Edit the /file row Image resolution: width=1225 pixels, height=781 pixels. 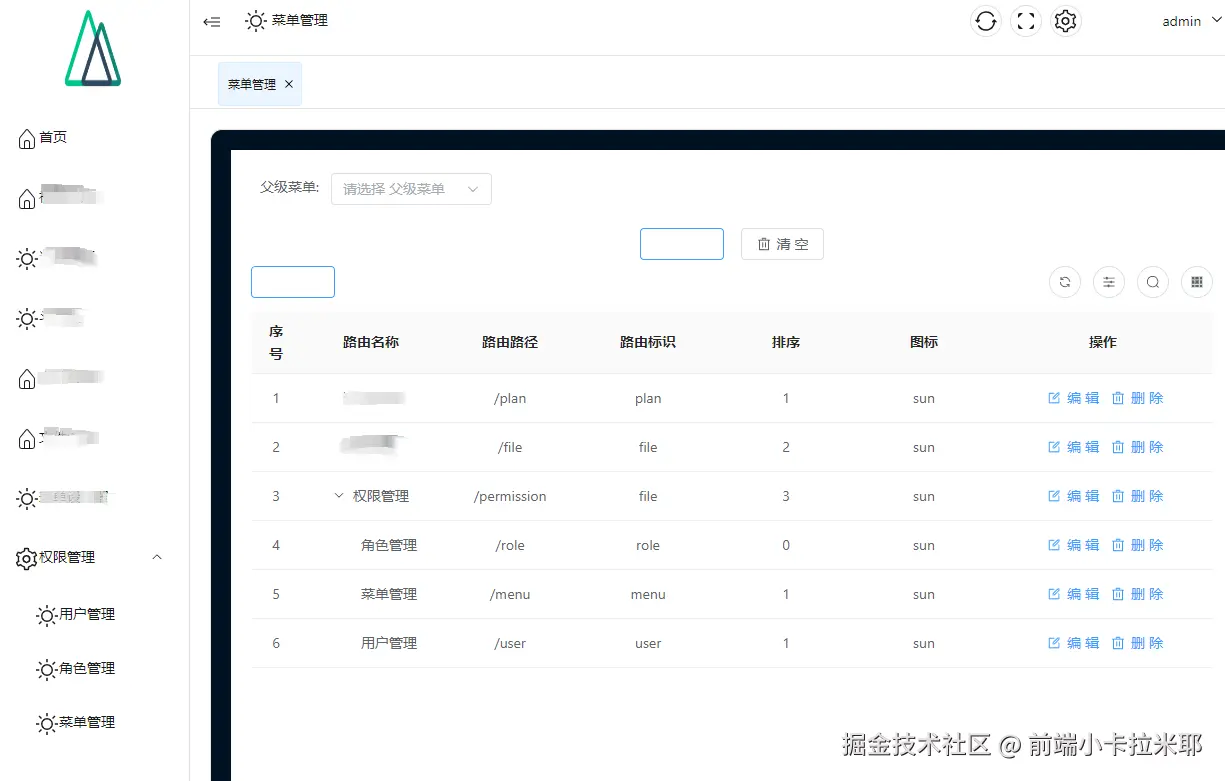point(1074,447)
